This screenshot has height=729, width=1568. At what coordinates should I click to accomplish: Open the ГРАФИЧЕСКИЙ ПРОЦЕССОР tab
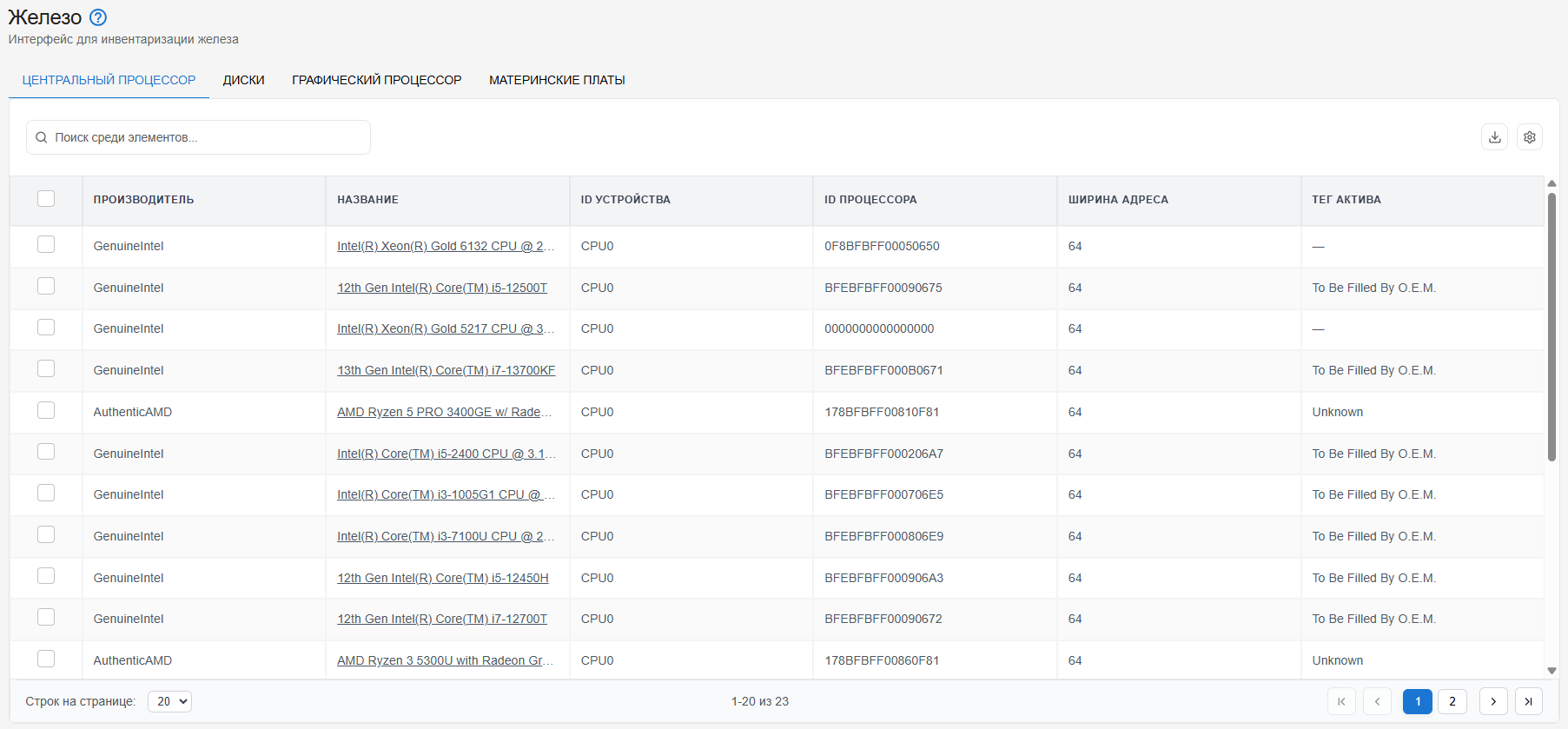pyautogui.click(x=376, y=80)
